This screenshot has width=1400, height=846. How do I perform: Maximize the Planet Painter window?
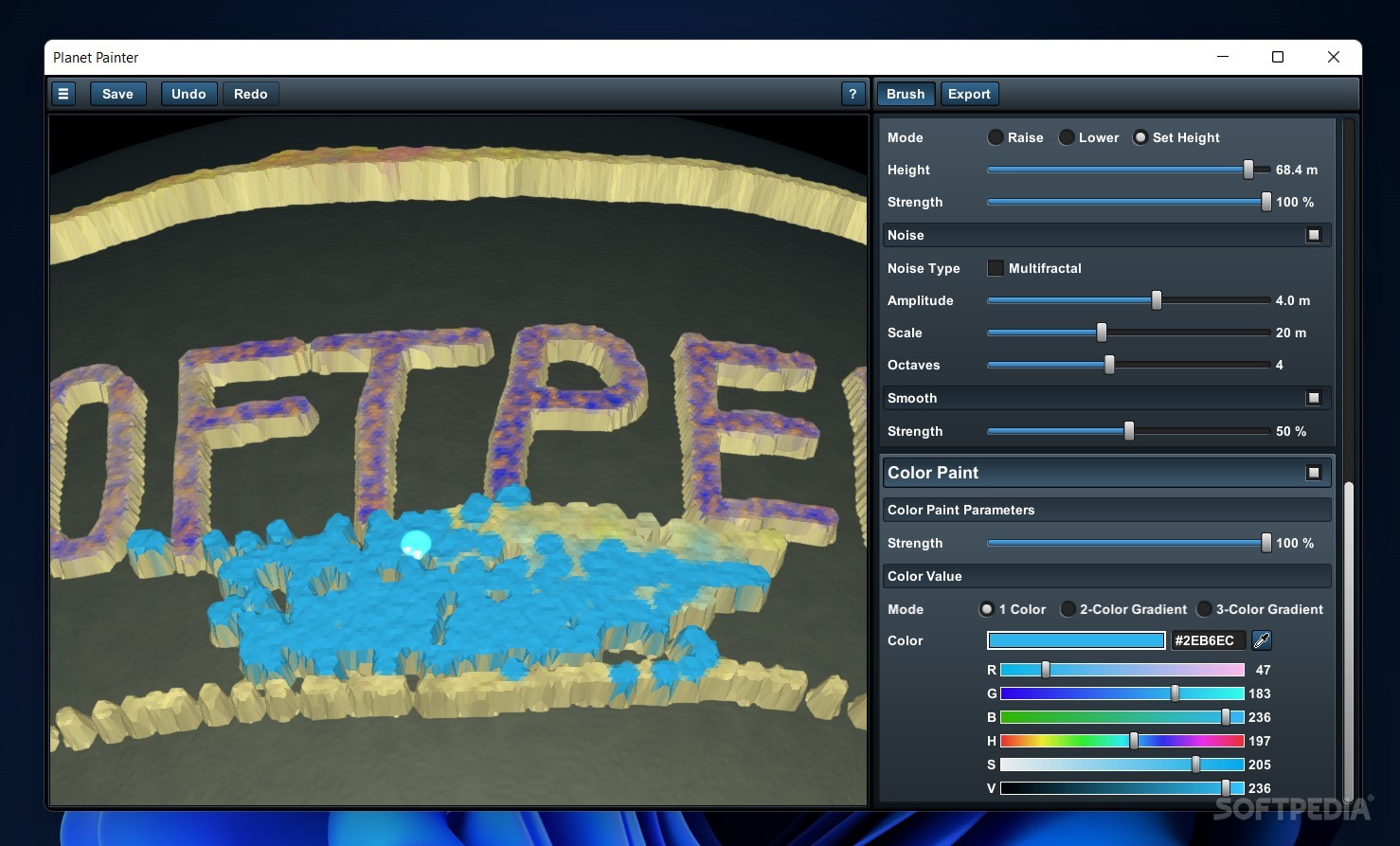click(1278, 57)
